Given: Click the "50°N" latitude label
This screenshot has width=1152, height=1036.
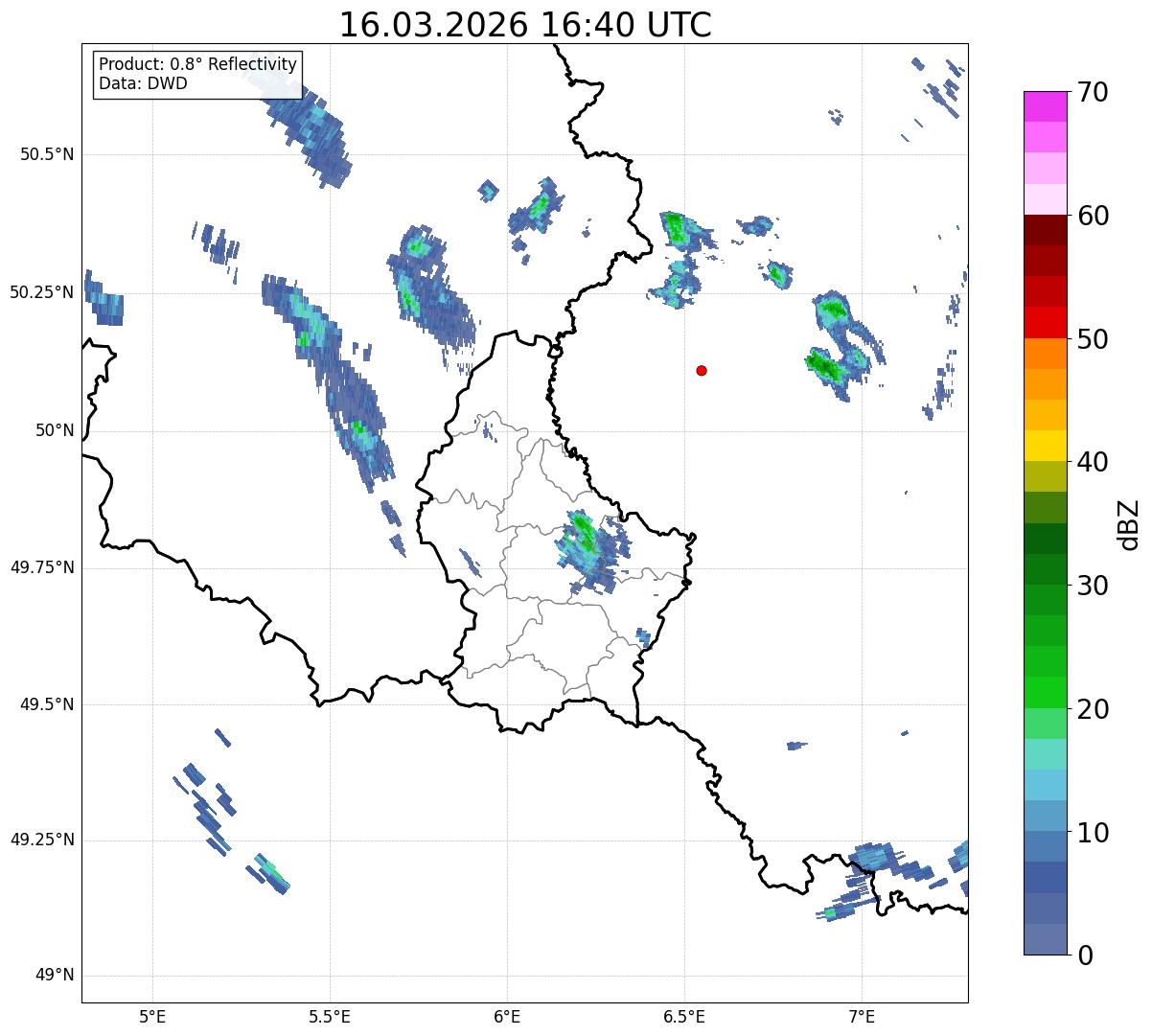Looking at the screenshot, I should click(55, 430).
